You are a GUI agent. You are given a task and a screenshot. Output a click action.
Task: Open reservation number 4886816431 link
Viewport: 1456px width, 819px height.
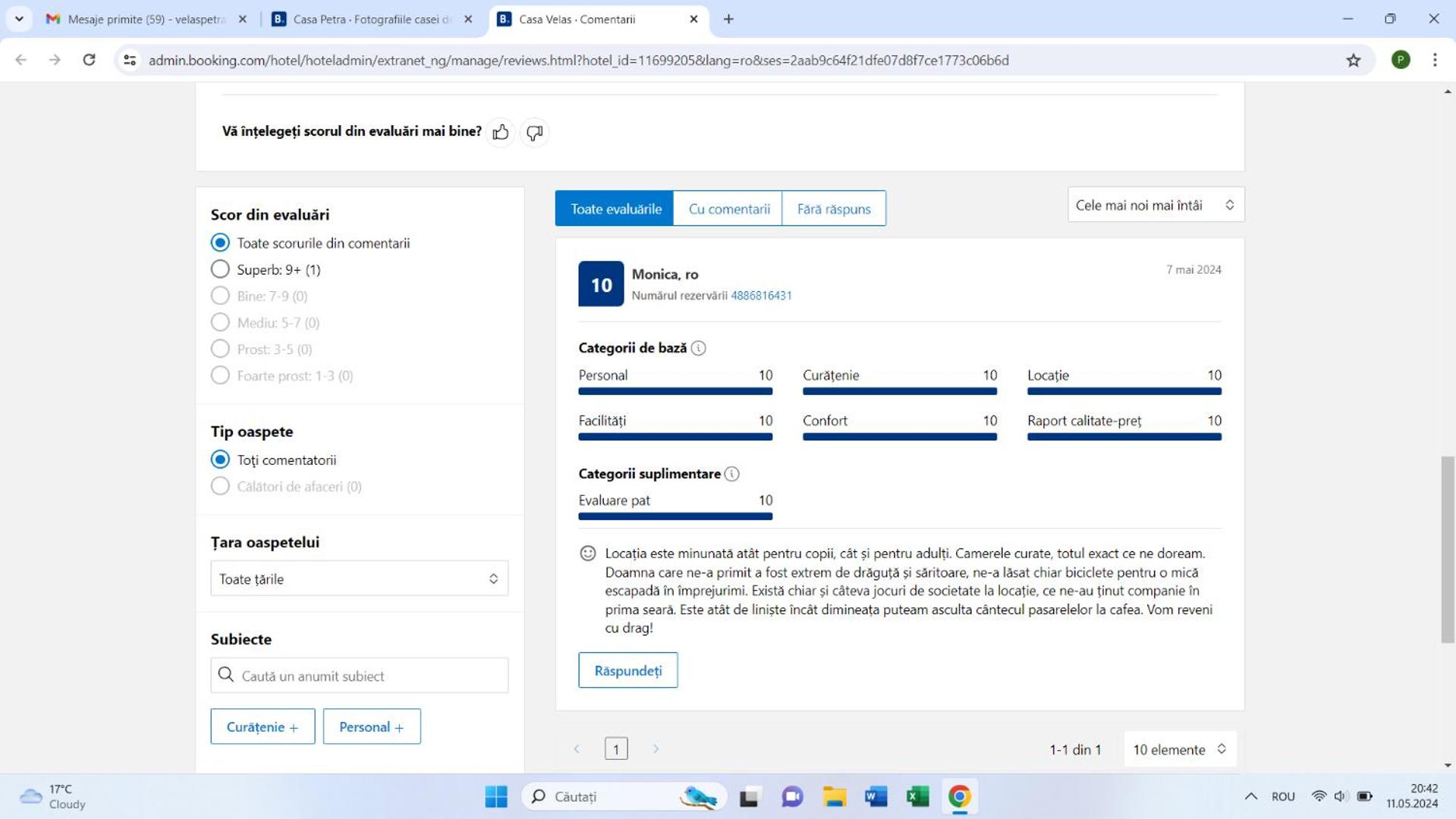click(x=761, y=296)
